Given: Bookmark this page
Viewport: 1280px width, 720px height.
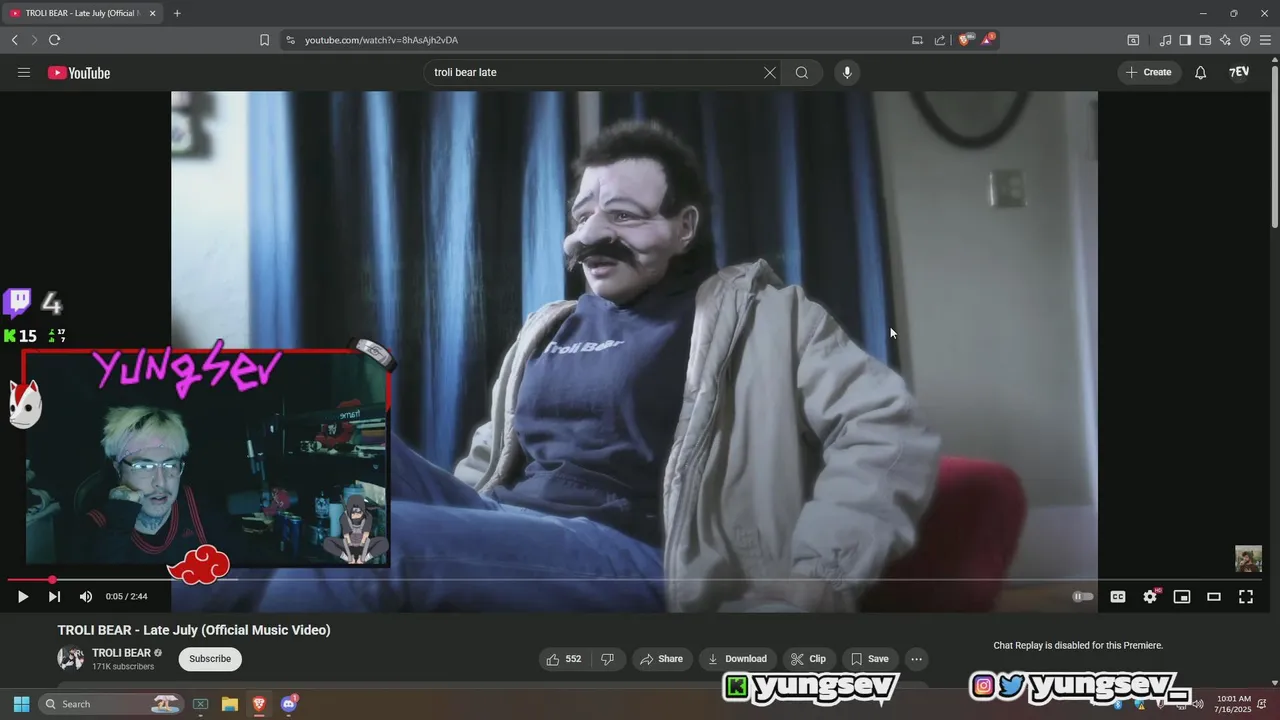Looking at the screenshot, I should click(x=264, y=40).
